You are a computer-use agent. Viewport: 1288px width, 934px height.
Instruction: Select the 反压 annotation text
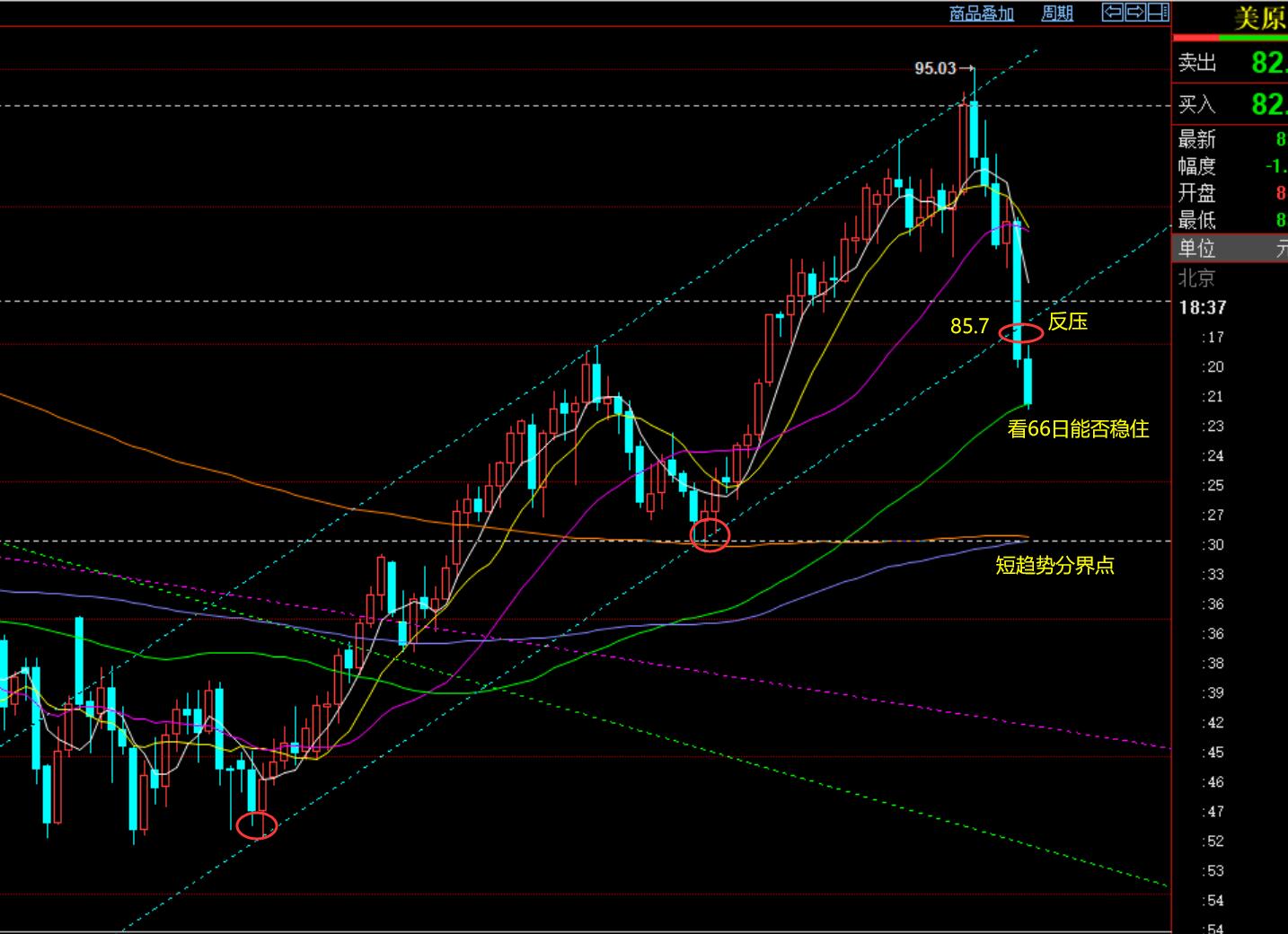[x=1068, y=322]
